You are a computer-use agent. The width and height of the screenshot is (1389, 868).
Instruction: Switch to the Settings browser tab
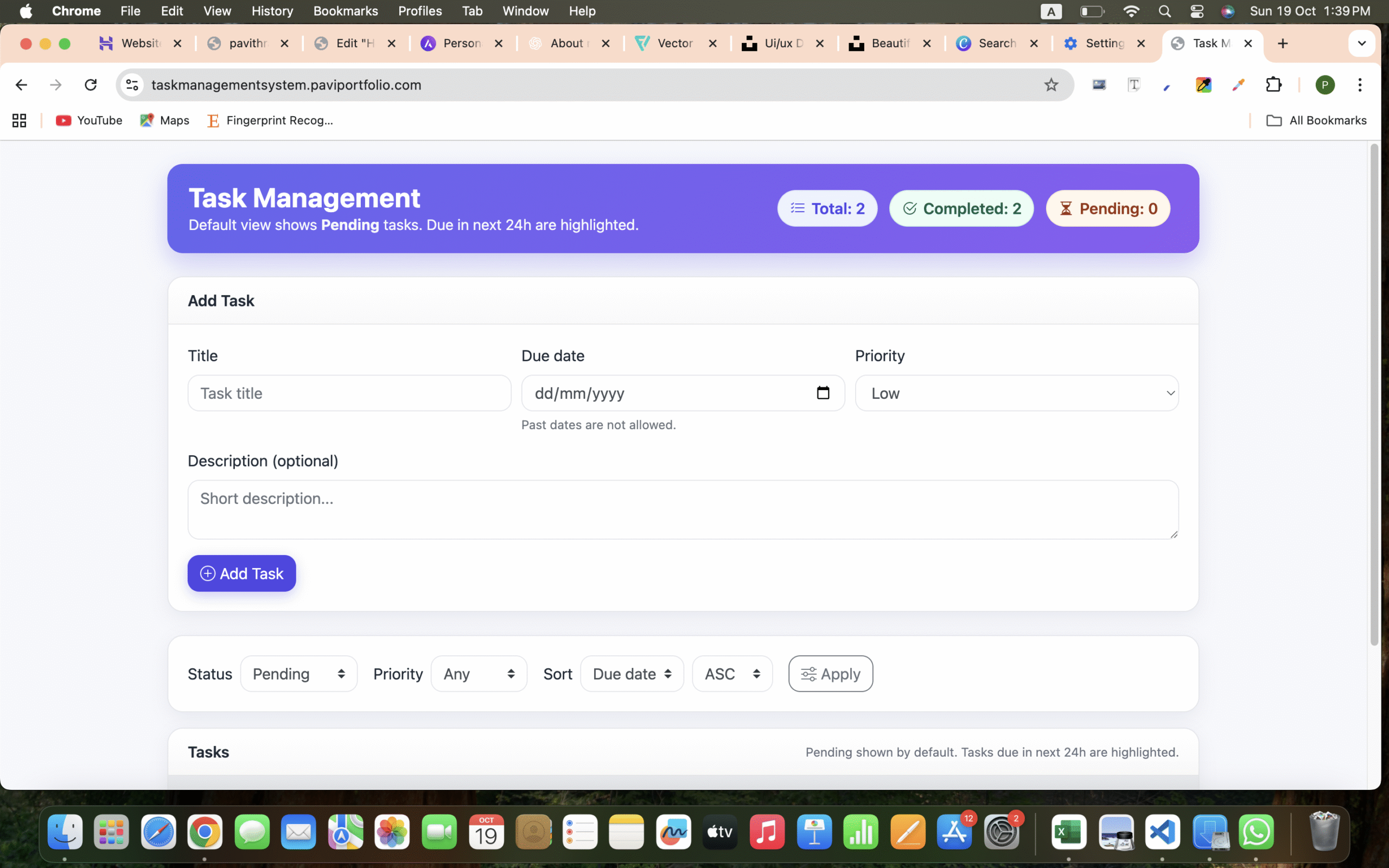1103,43
